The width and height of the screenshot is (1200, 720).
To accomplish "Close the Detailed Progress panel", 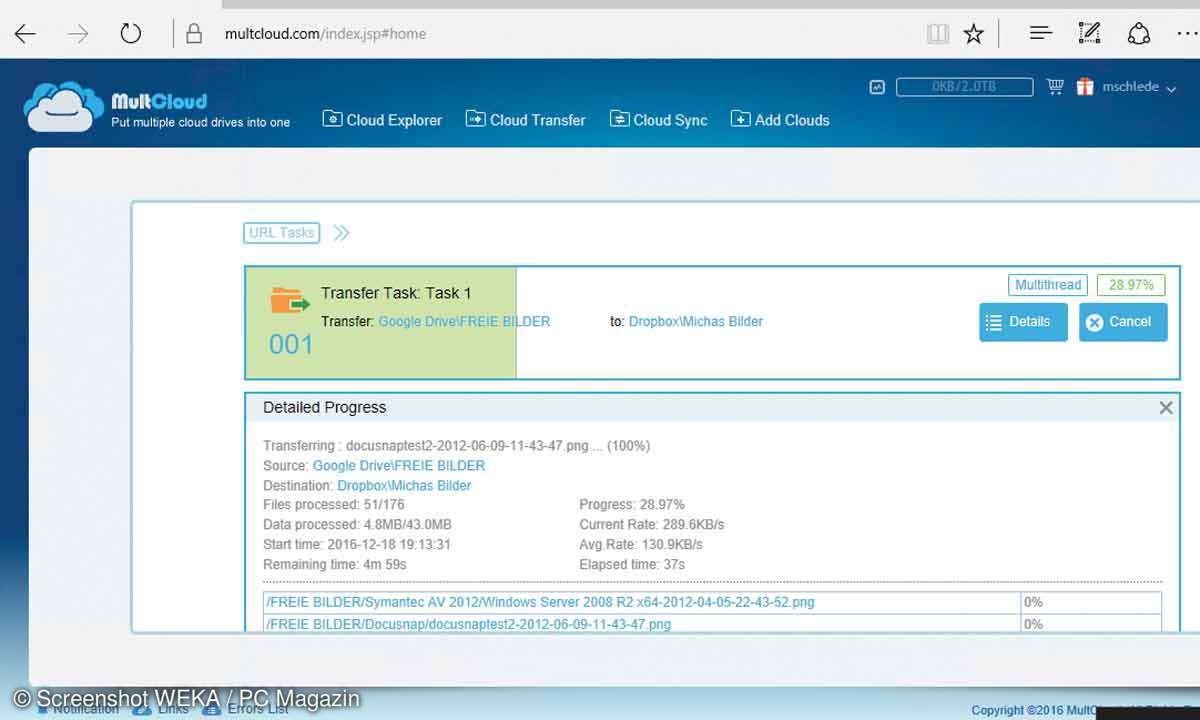I will [1166, 408].
